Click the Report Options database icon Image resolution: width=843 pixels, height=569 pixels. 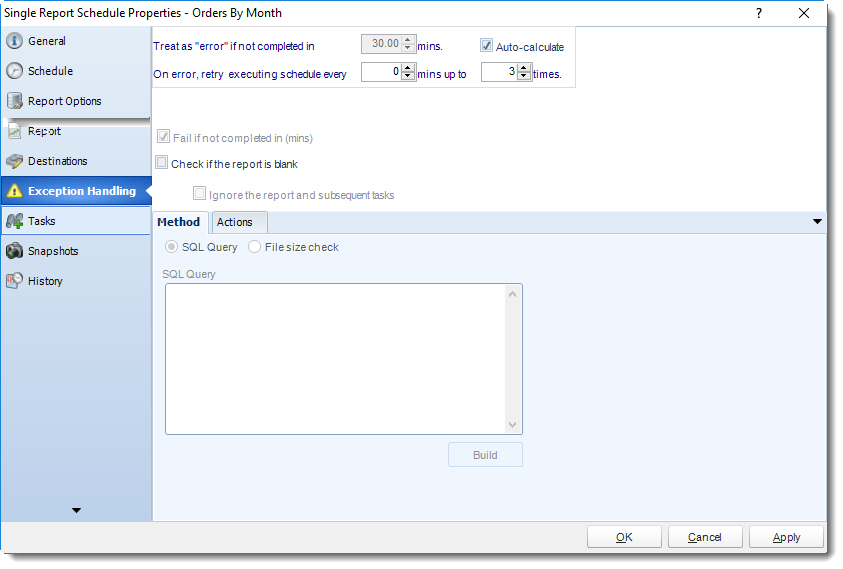click(x=14, y=101)
